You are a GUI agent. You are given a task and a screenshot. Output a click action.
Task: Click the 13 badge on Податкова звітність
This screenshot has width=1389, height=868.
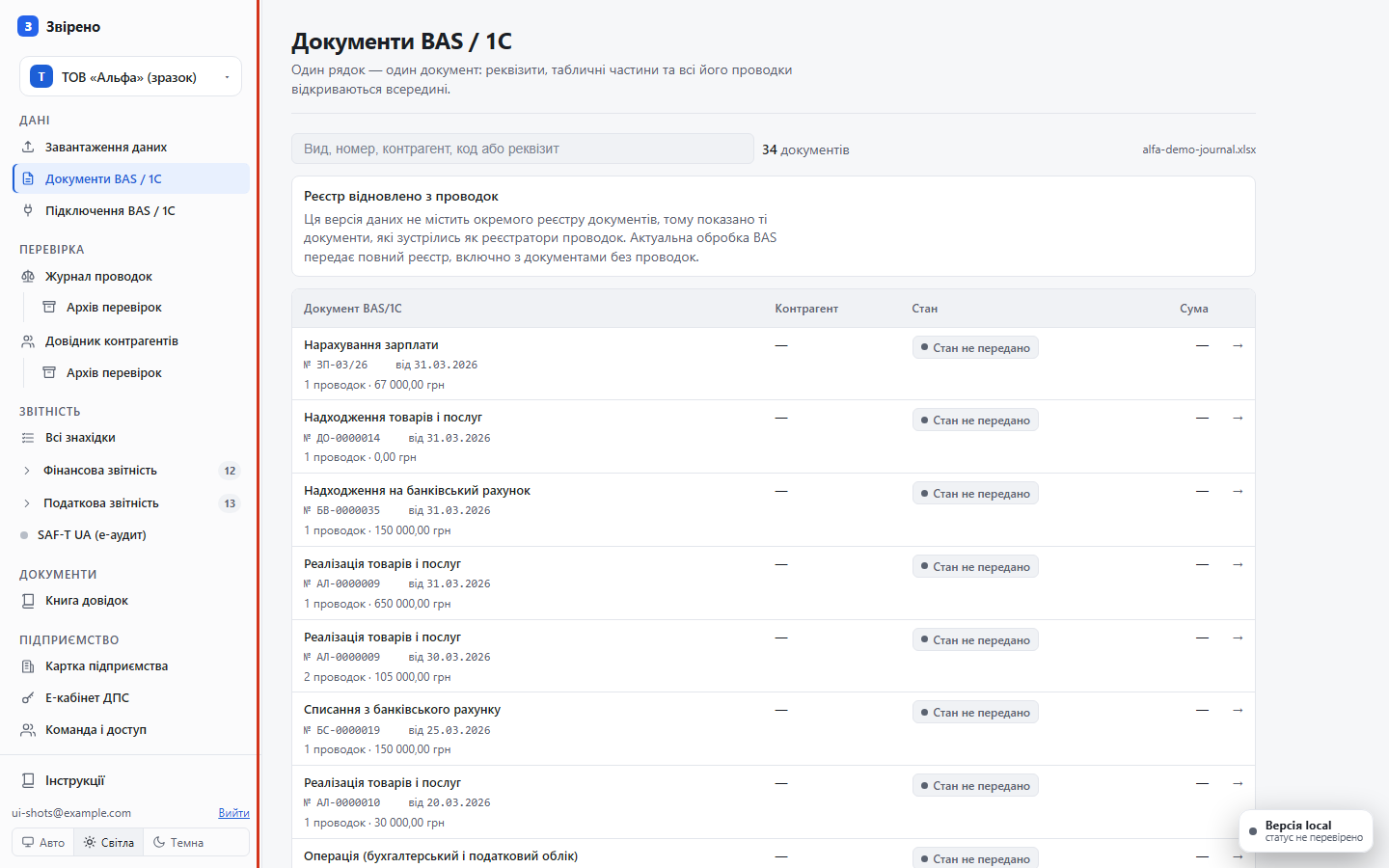[230, 503]
